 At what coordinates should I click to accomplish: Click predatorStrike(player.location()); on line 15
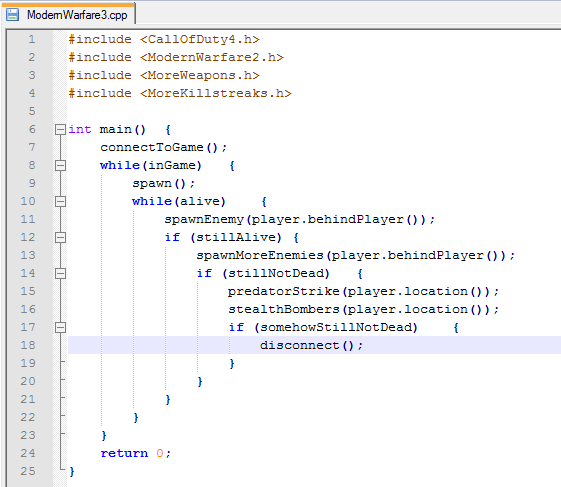[x=364, y=291]
